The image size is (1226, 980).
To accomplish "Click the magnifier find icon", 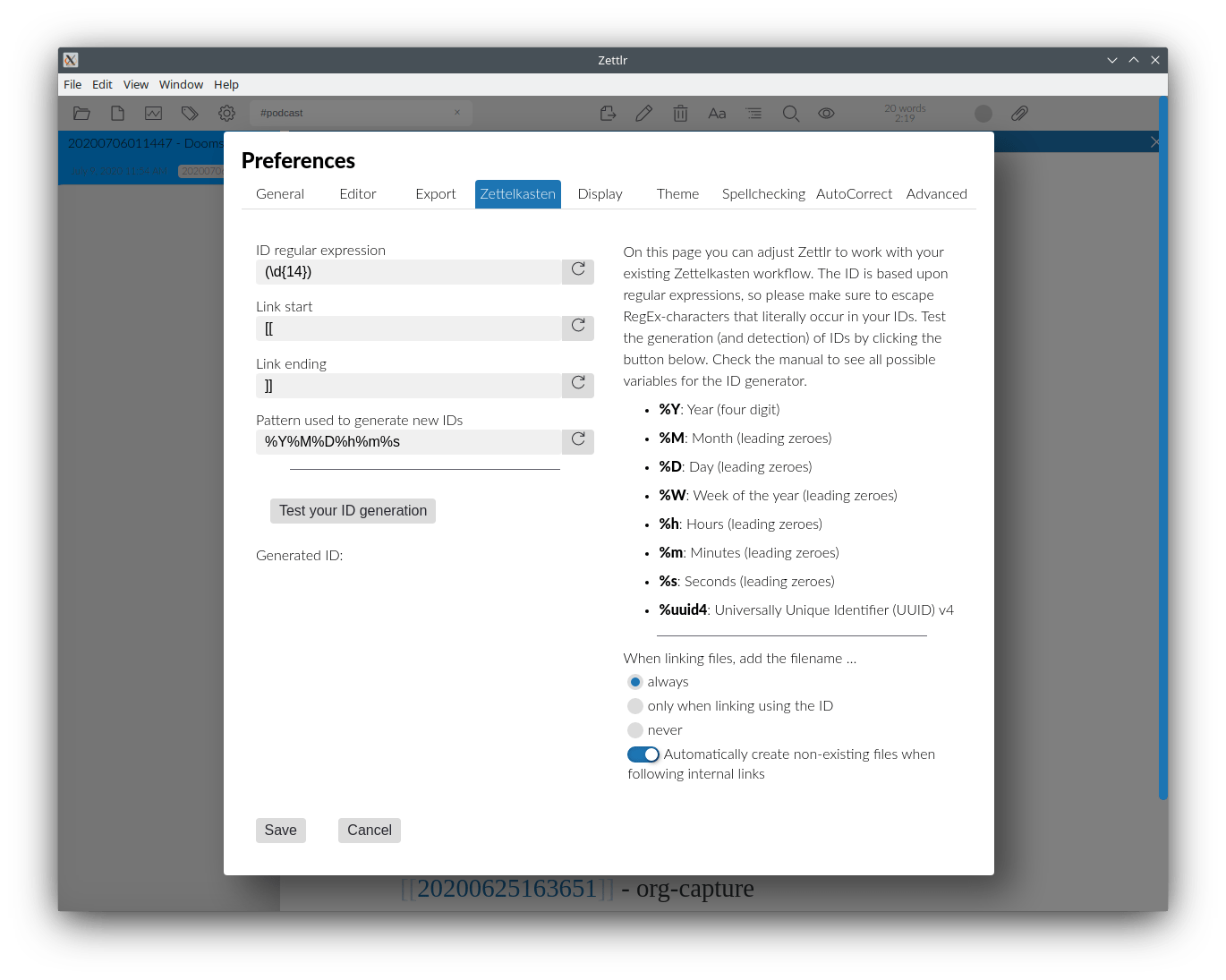I will [791, 114].
